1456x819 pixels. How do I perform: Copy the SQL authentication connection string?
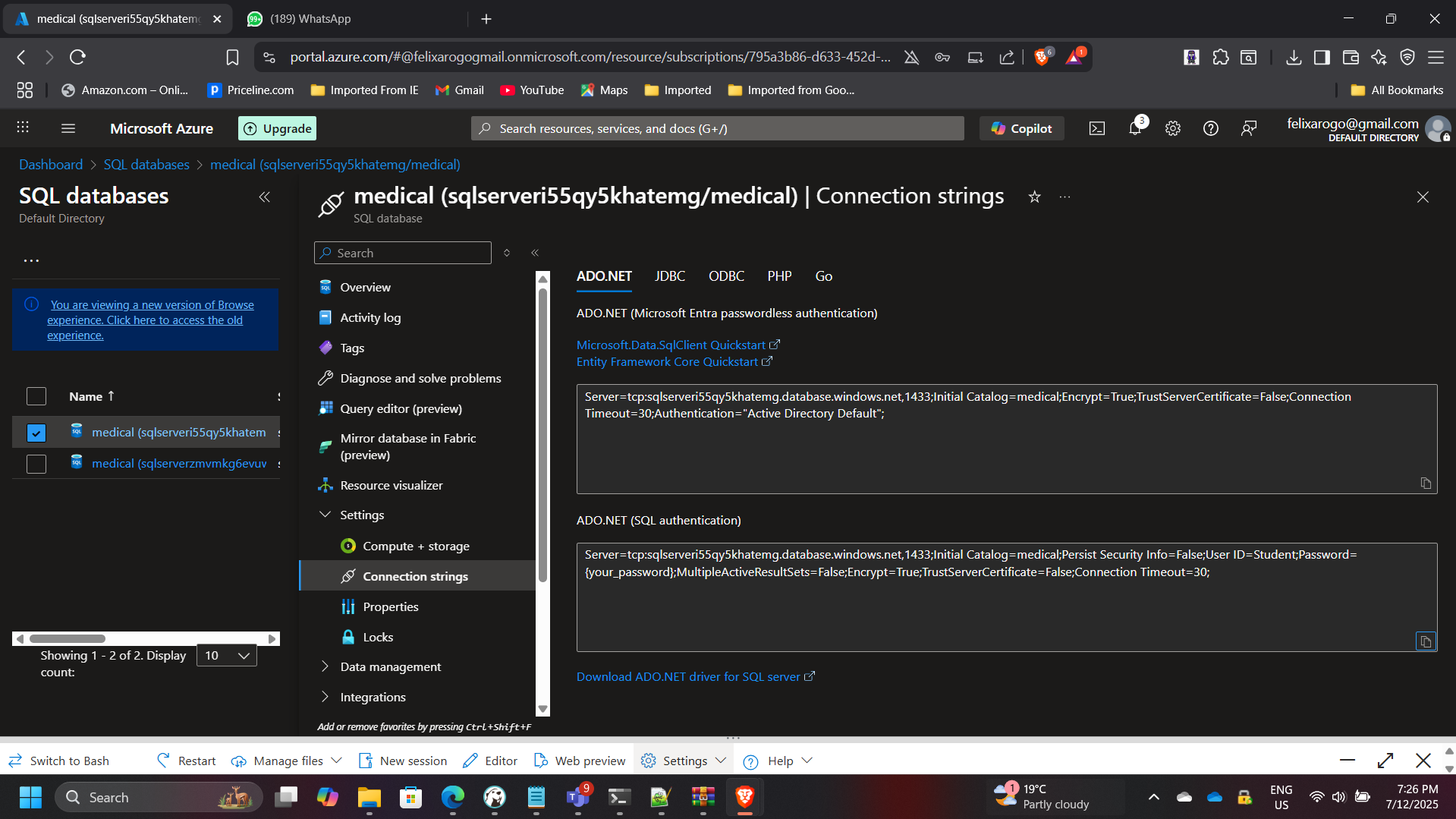click(x=1425, y=641)
